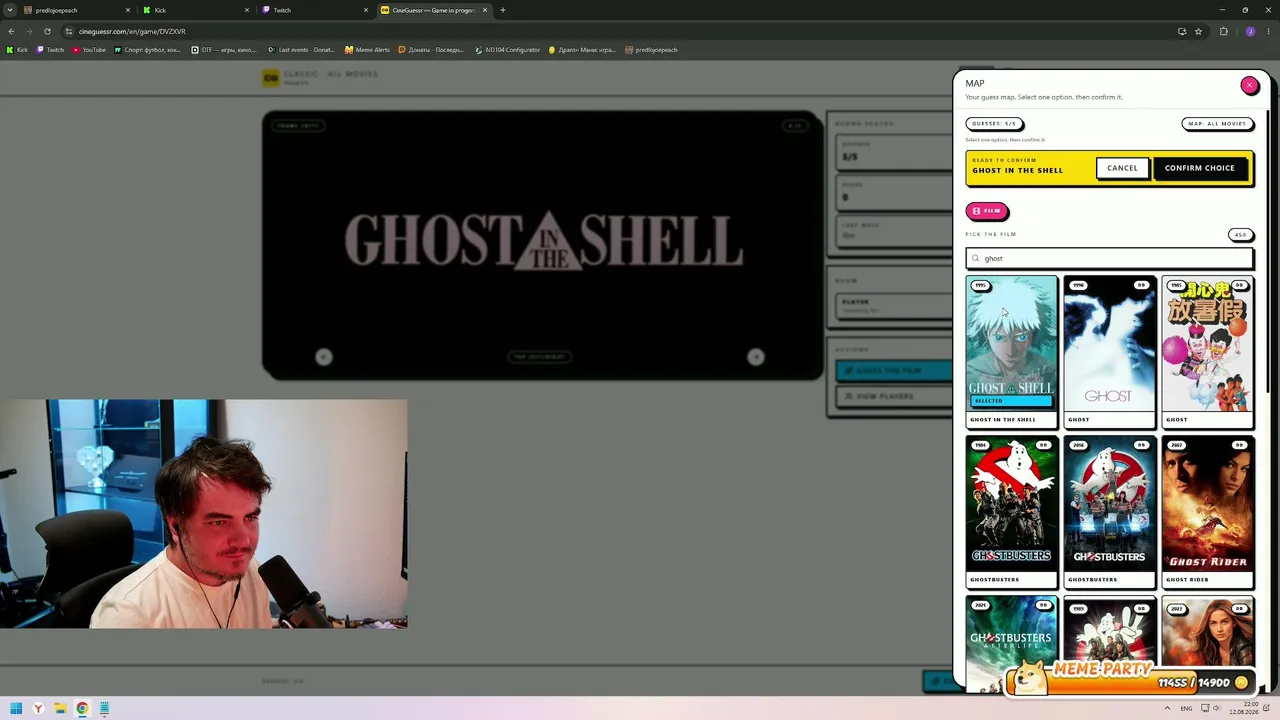Open the DTF bookmark
This screenshot has height=720, width=1280.
[224, 50]
